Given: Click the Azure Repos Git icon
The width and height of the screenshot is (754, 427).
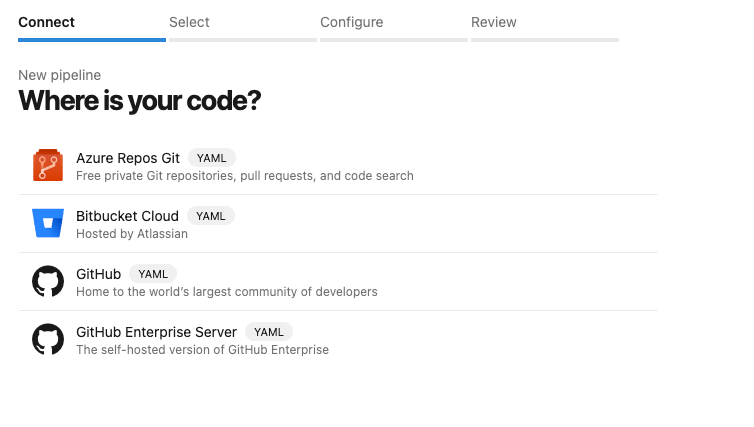Looking at the screenshot, I should (x=48, y=165).
